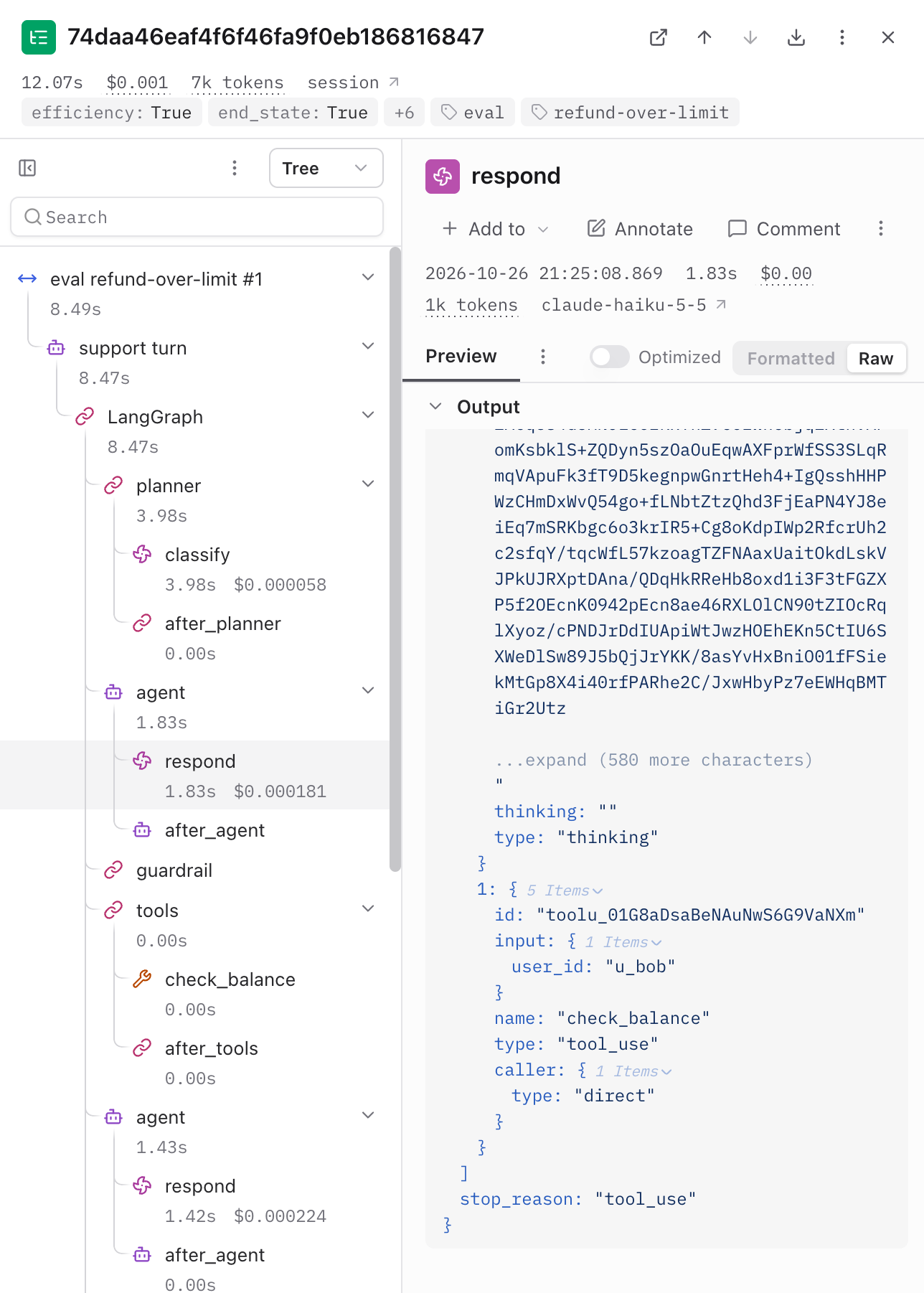924x1293 pixels.
Task: Open the claude-haiku-5-5 model link
Action: [x=634, y=305]
